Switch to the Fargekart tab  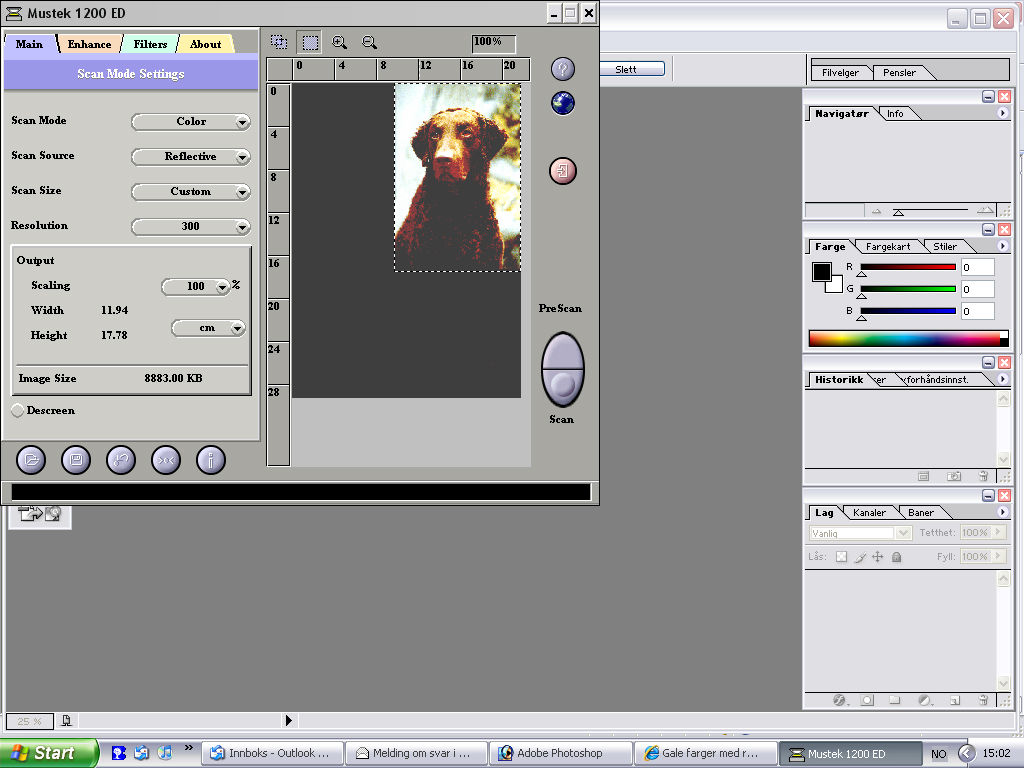tap(888, 247)
